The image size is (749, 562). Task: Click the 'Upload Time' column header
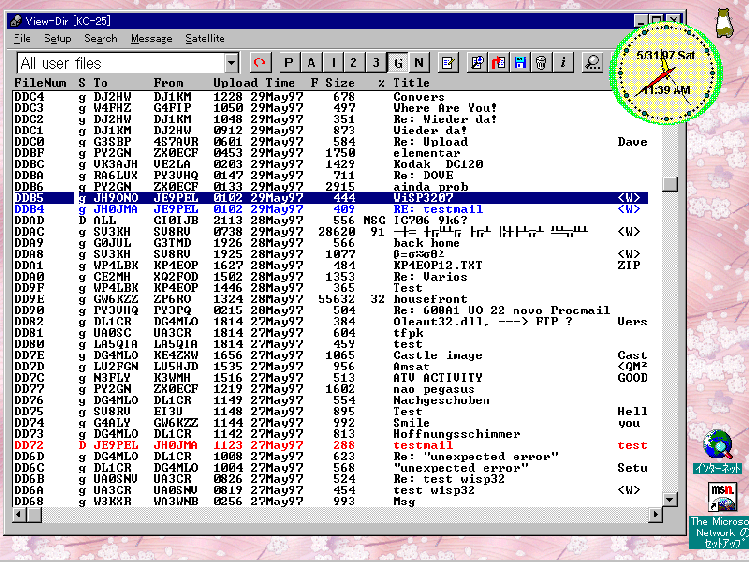pyautogui.click(x=254, y=82)
